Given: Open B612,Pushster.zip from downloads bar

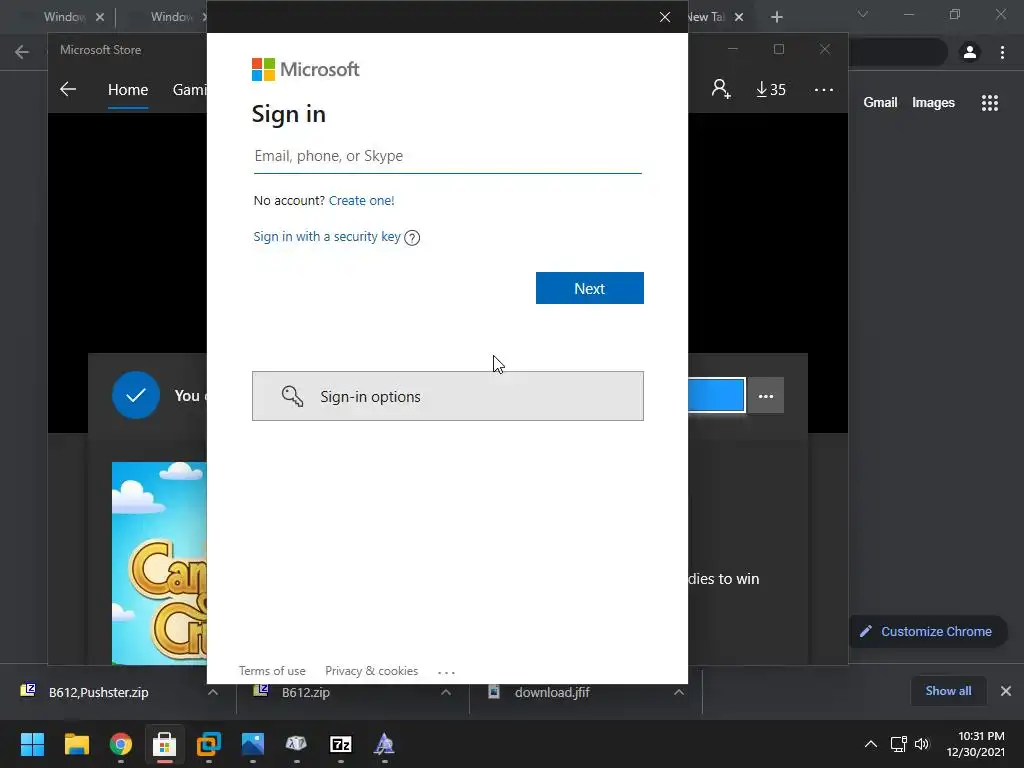Looking at the screenshot, I should (98, 692).
